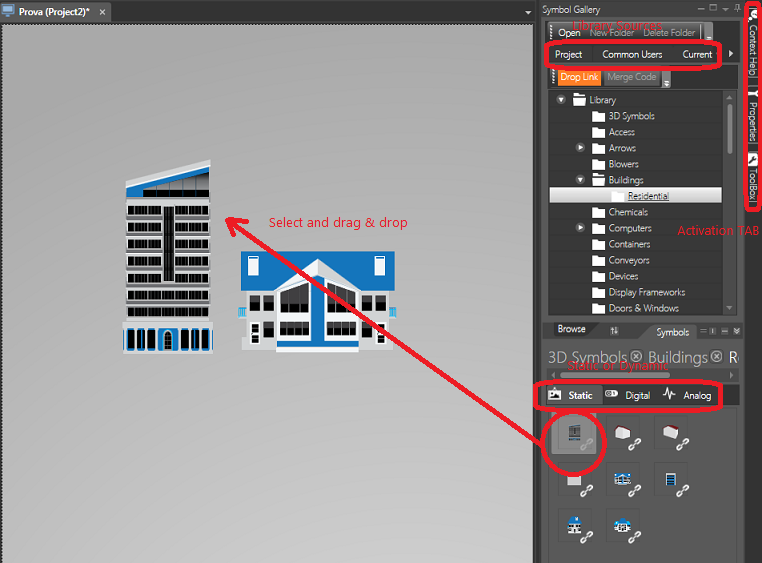Viewport: 762px width, 563px height.
Task: Select the highlighted office building symbol thumbnail
Action: pyautogui.click(x=574, y=432)
